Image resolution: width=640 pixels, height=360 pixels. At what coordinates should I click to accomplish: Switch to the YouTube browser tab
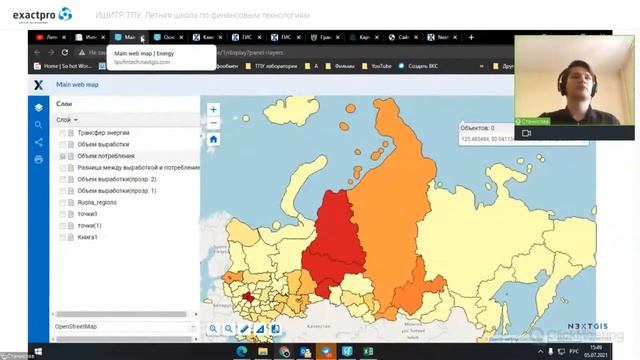pyautogui.click(x=51, y=37)
